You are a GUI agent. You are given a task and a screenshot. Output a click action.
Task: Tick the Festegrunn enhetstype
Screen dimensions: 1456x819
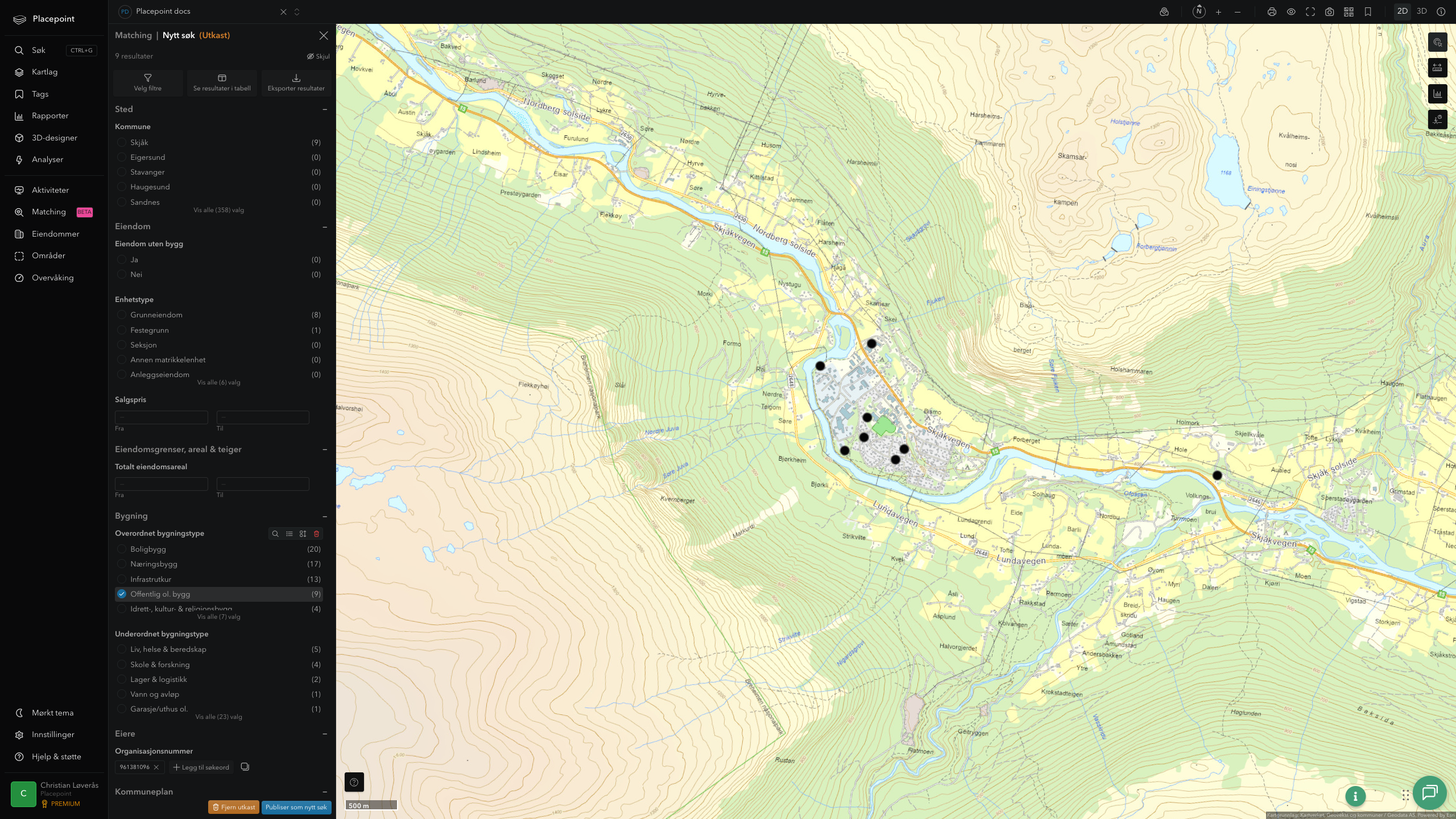click(x=219, y=330)
